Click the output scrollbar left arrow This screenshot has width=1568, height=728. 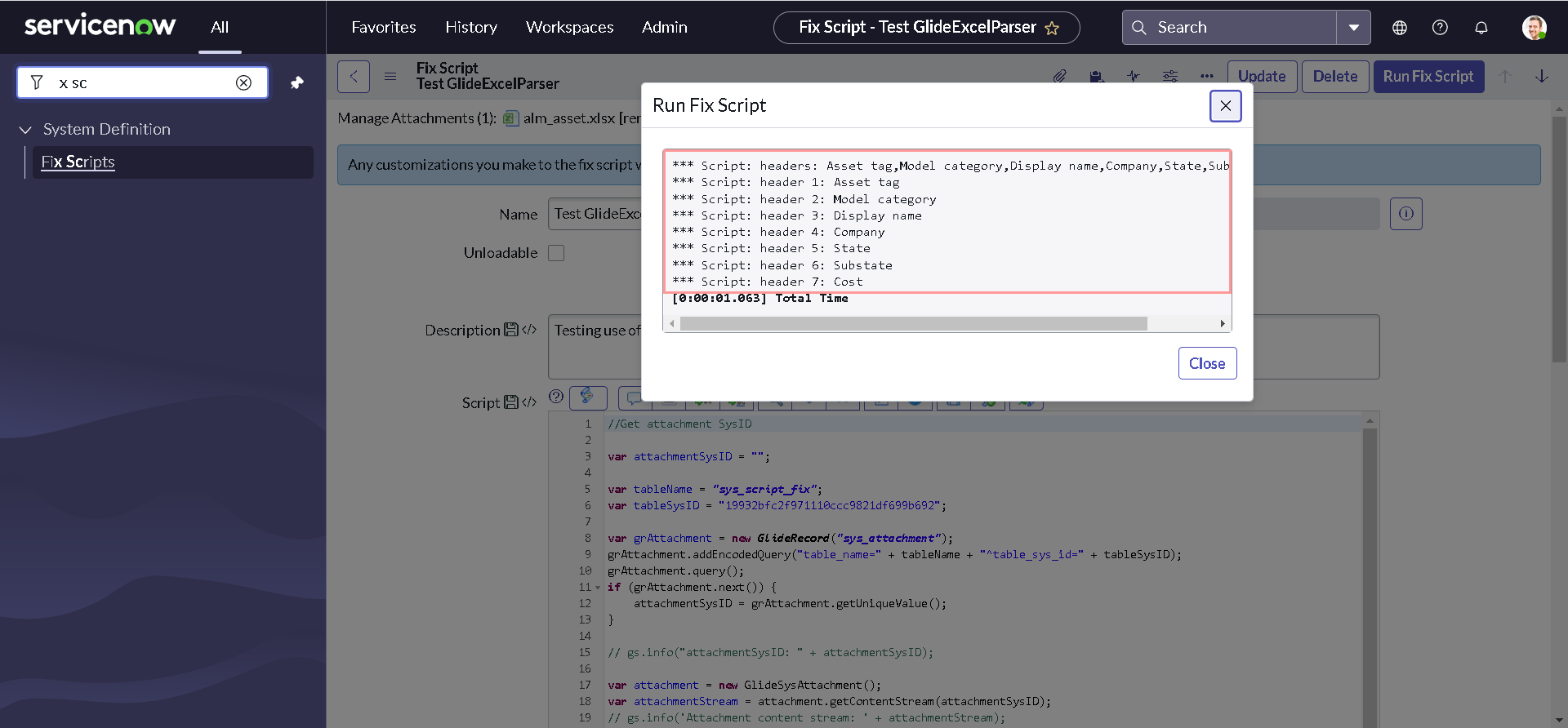tap(672, 324)
